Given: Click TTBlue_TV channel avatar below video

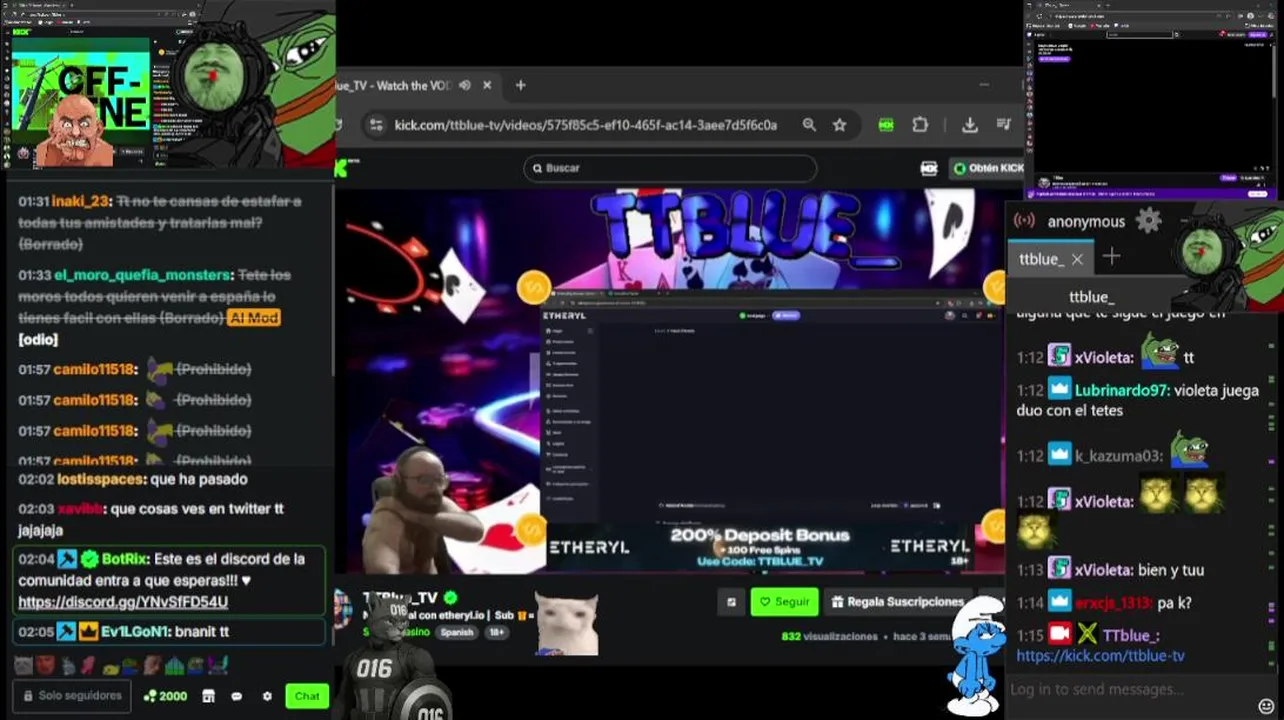Looking at the screenshot, I should pos(343,610).
